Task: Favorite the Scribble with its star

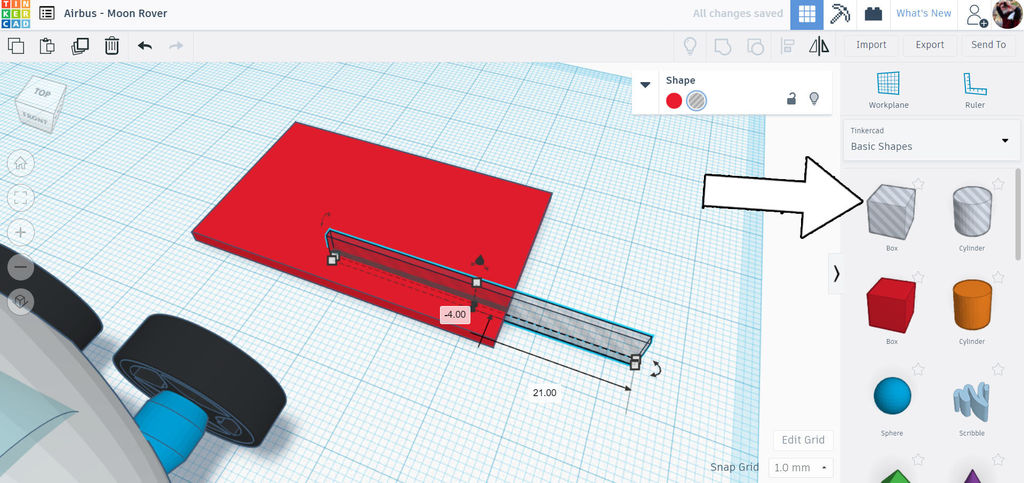Action: [997, 369]
